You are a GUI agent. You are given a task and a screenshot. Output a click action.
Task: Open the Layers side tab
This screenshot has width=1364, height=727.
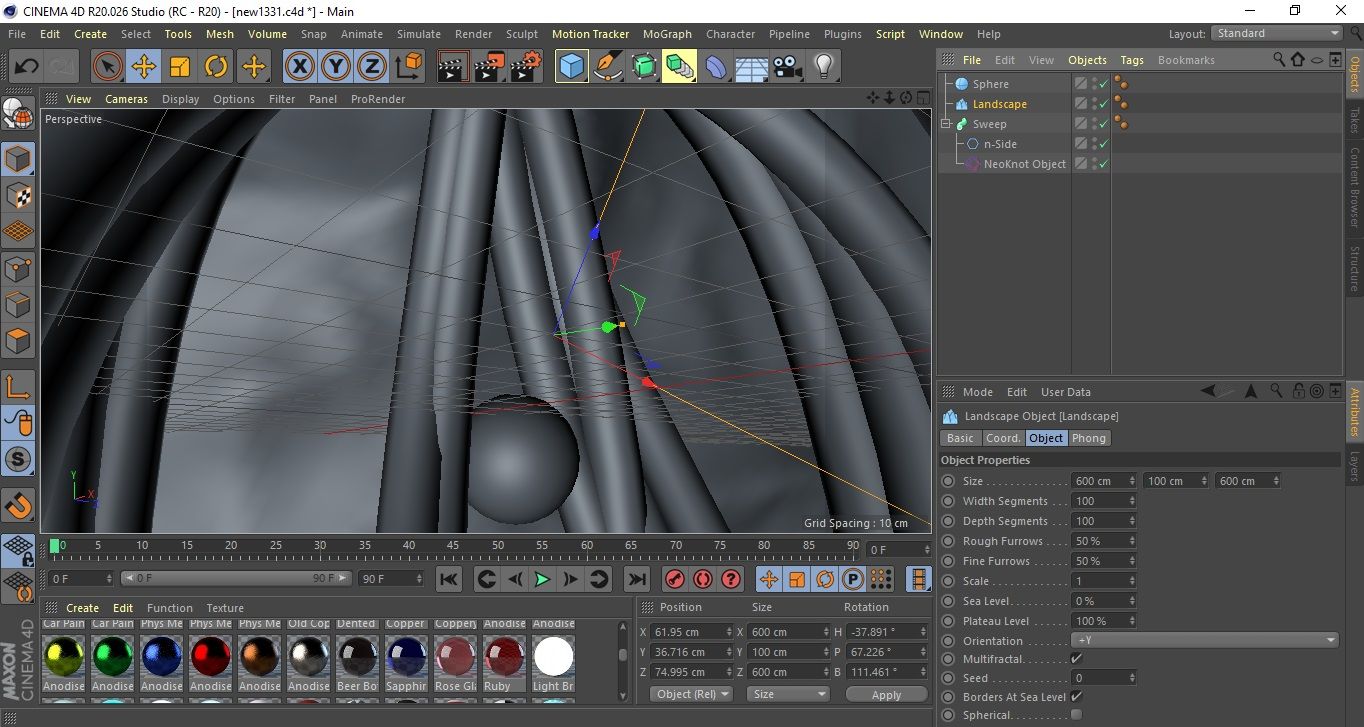coord(1355,466)
